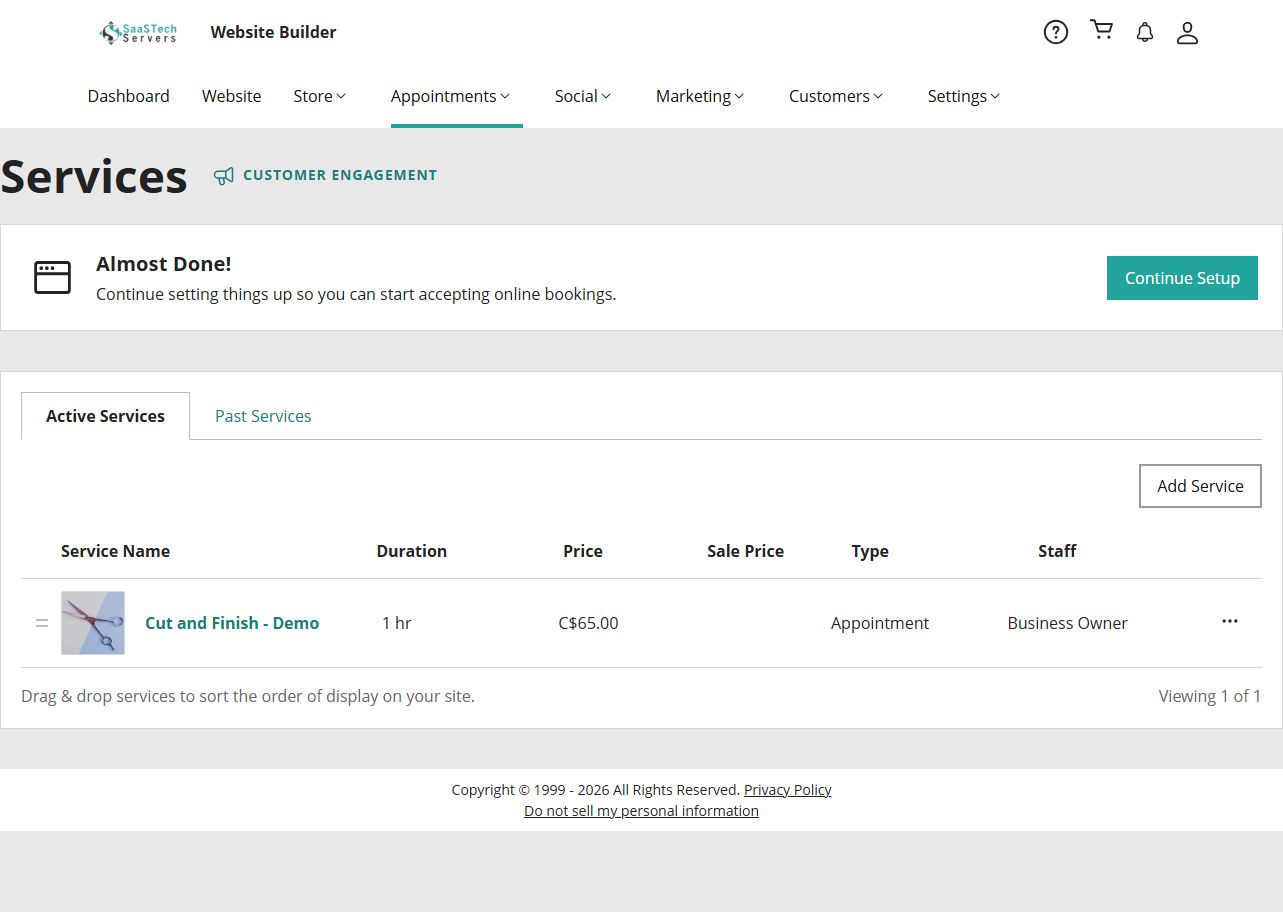Click the SaaSTech Servers logo
This screenshot has width=1283, height=912.
[138, 33]
